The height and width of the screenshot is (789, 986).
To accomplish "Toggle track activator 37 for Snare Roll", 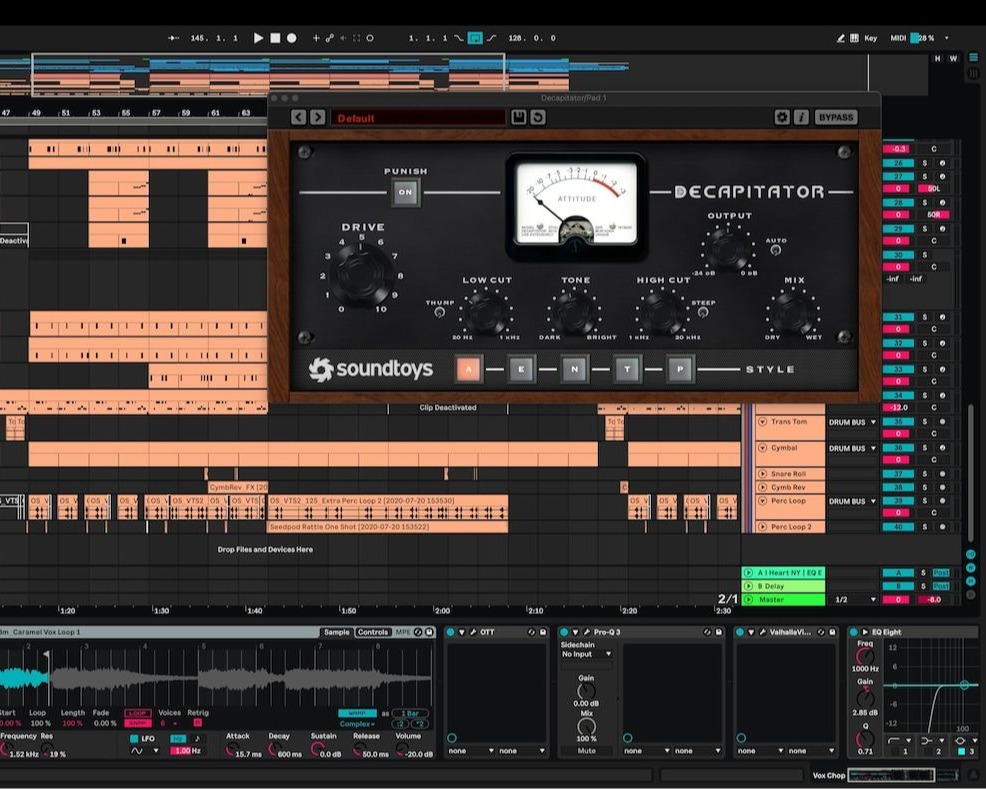I will (x=898, y=475).
